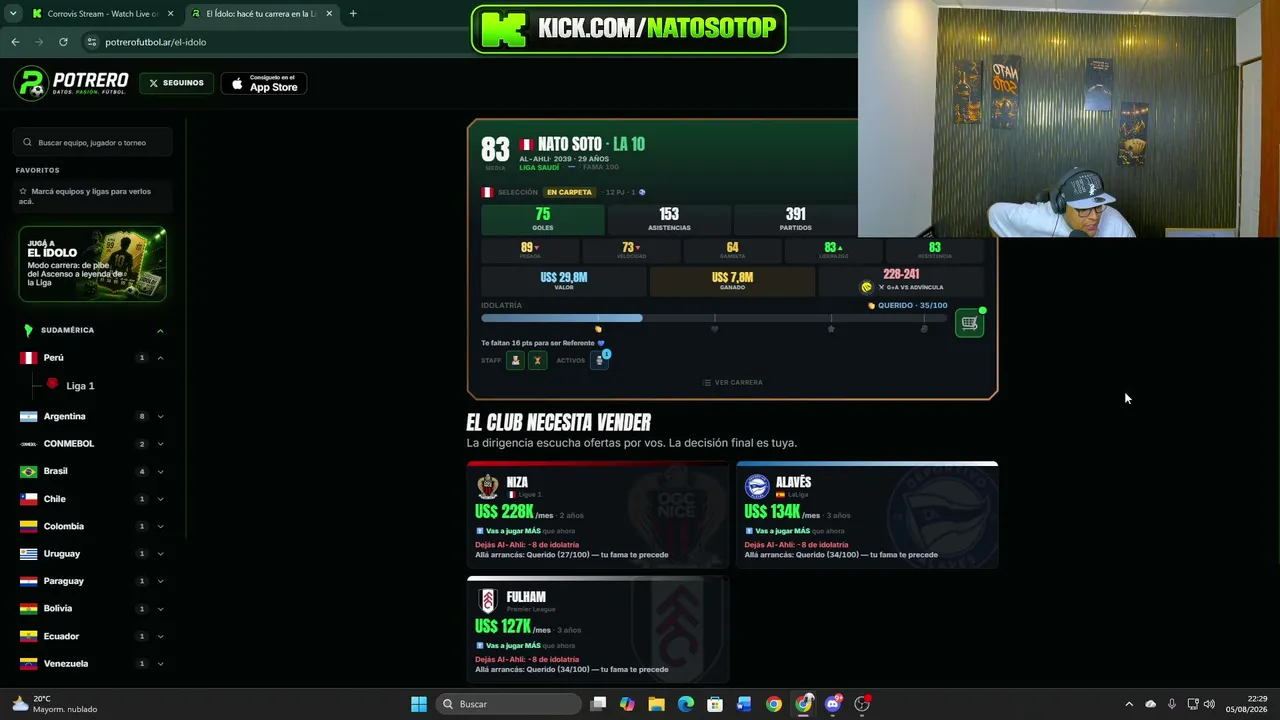Expand the Argentina league list

160,416
